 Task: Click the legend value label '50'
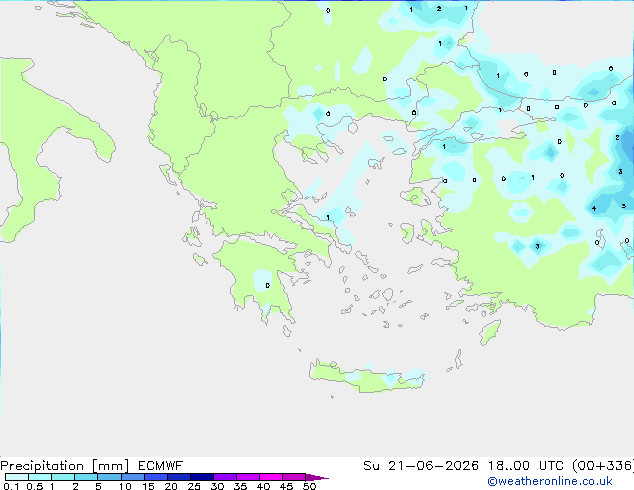click(309, 486)
